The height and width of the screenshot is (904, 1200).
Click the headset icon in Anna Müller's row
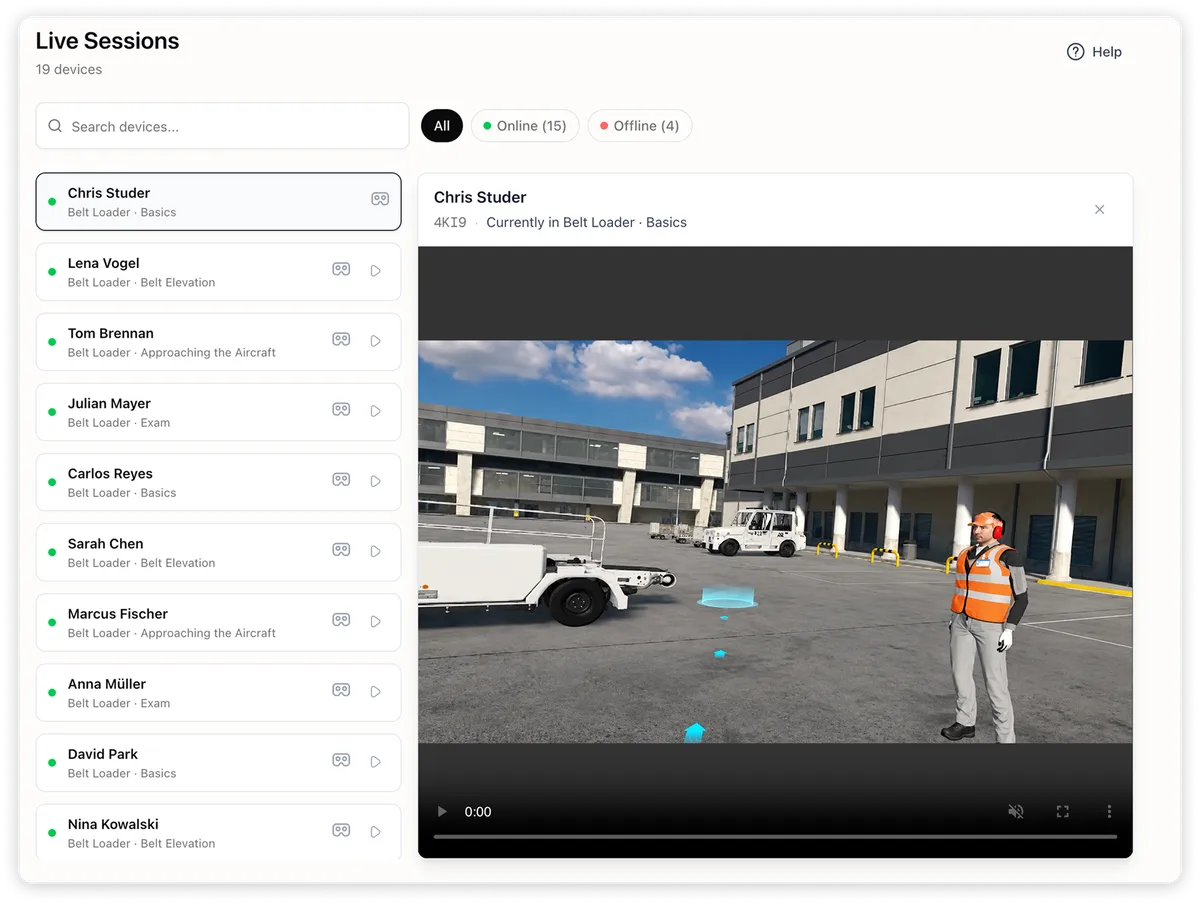341,690
